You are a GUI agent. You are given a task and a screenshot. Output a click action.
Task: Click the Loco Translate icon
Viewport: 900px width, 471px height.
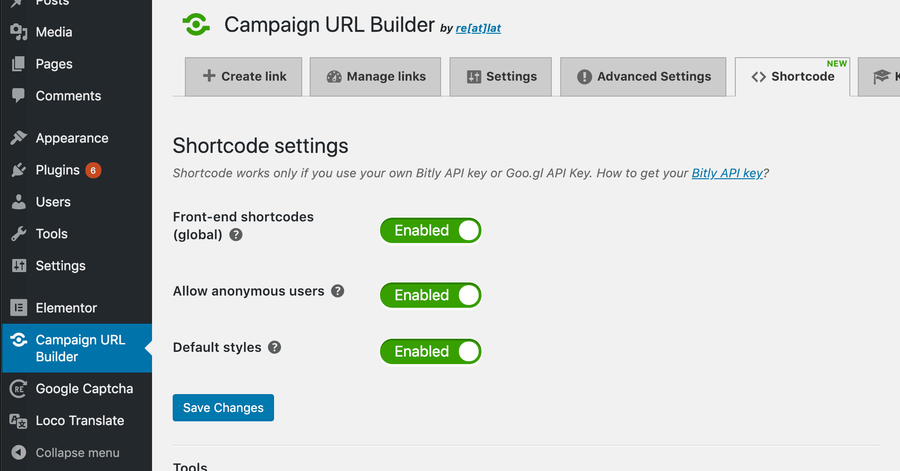click(18, 421)
